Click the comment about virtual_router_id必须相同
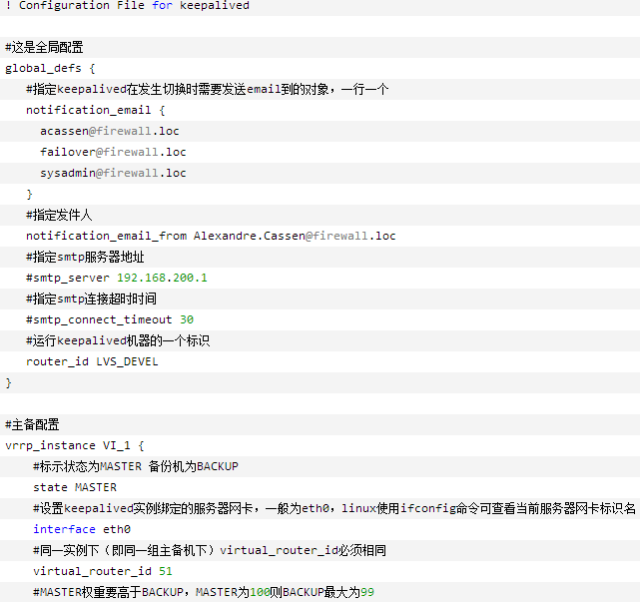640x602 pixels. 210,550
